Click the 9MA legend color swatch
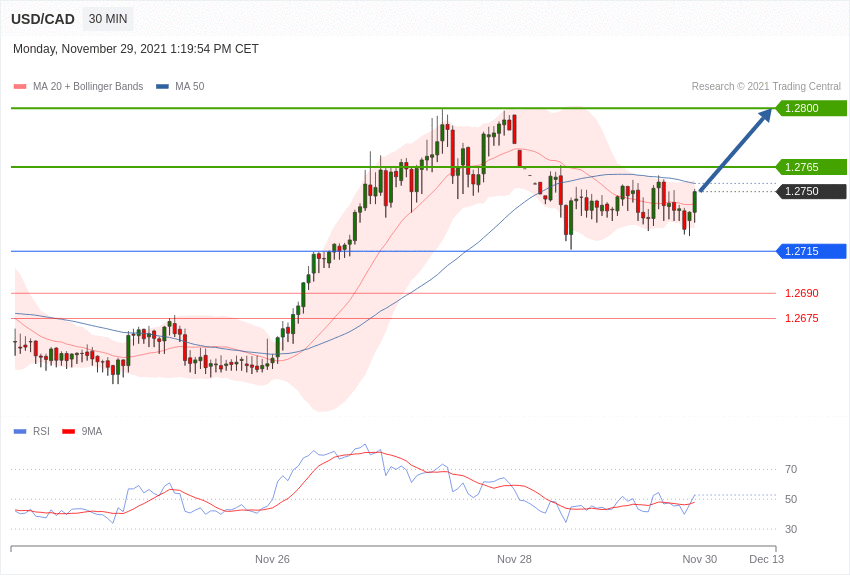Screen dimensions: 850x576 click(x=69, y=431)
